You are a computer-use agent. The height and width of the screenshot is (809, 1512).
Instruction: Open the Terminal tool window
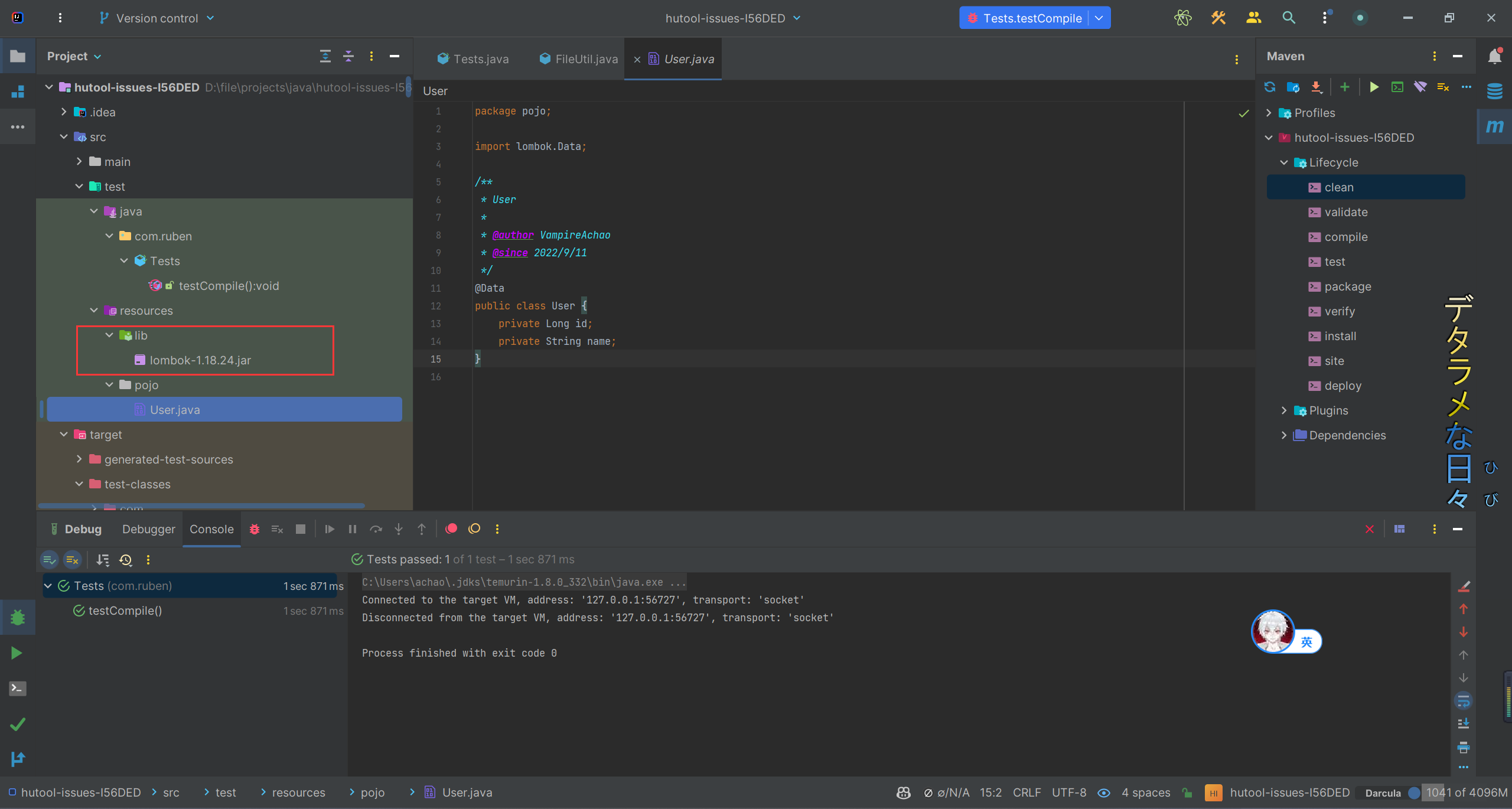point(18,689)
